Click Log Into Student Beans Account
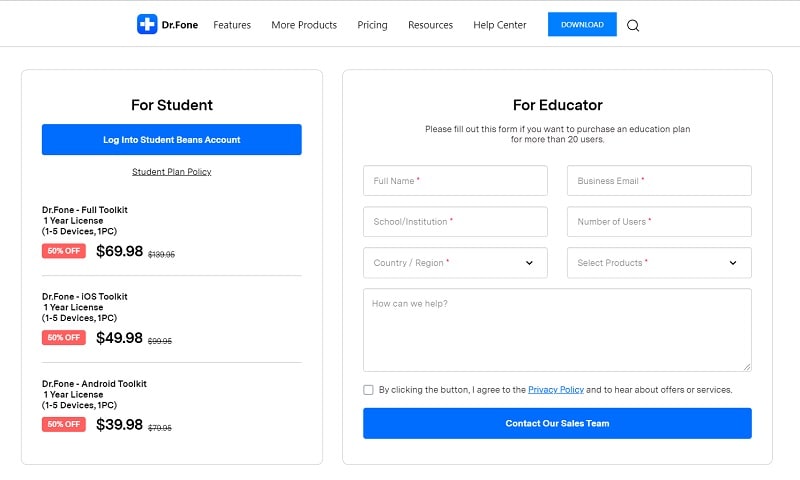Screen dimensions: 800x480 pos(172,140)
